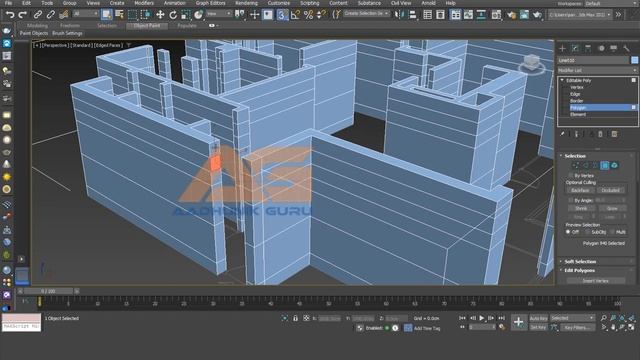Open the Modifiers menu

[x=144, y=3]
